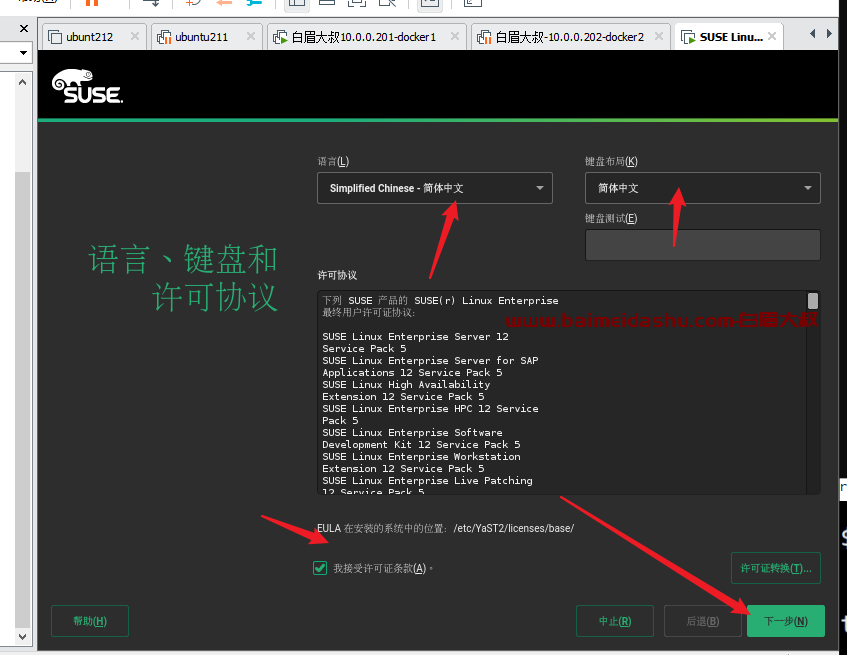Click the line "SUSE Linux Enterprise Server for SAP"
The height and width of the screenshot is (655, 847).
point(431,360)
